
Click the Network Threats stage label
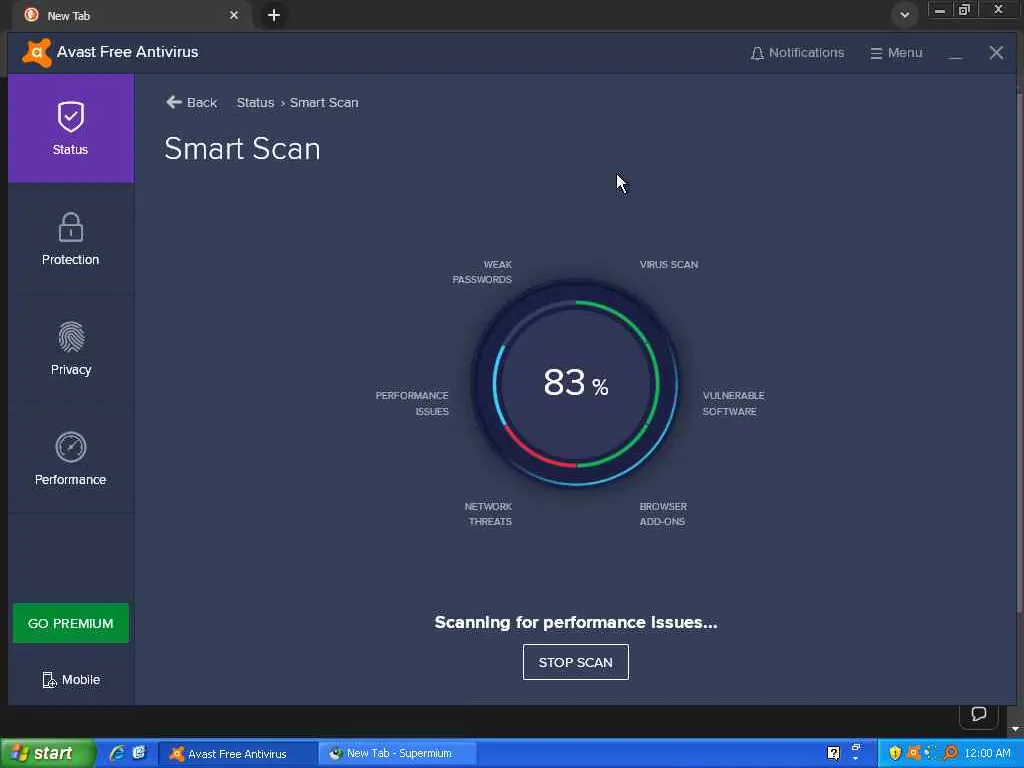pyautogui.click(x=488, y=514)
